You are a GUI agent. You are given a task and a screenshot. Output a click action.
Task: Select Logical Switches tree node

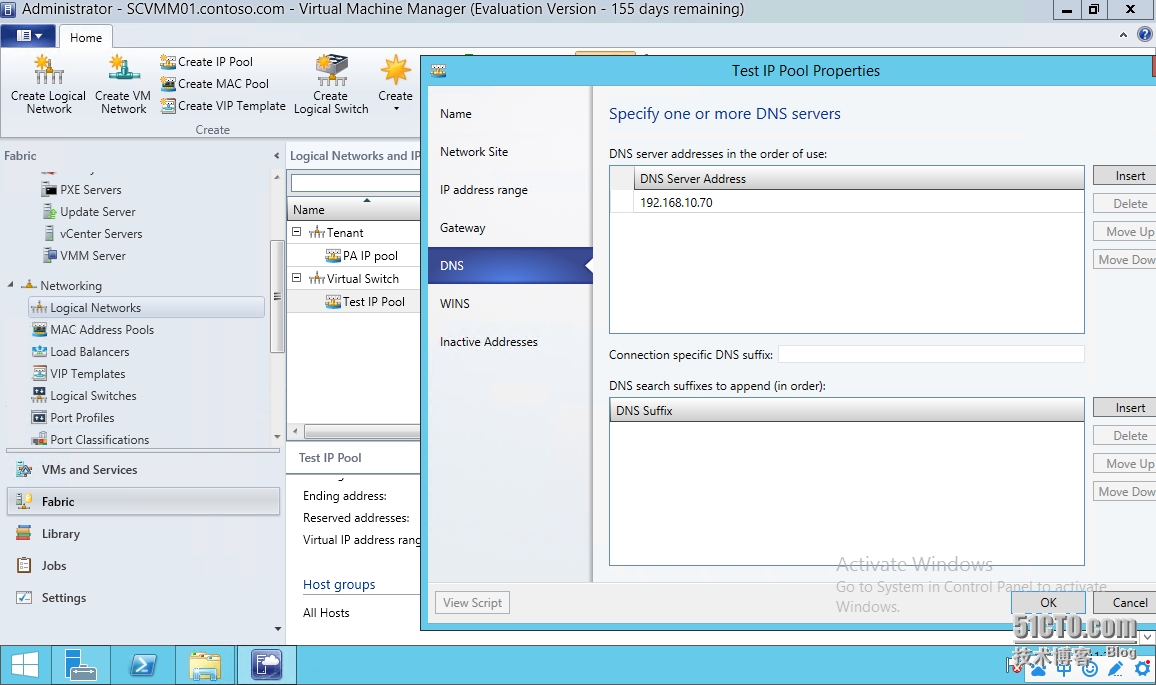tap(84, 396)
